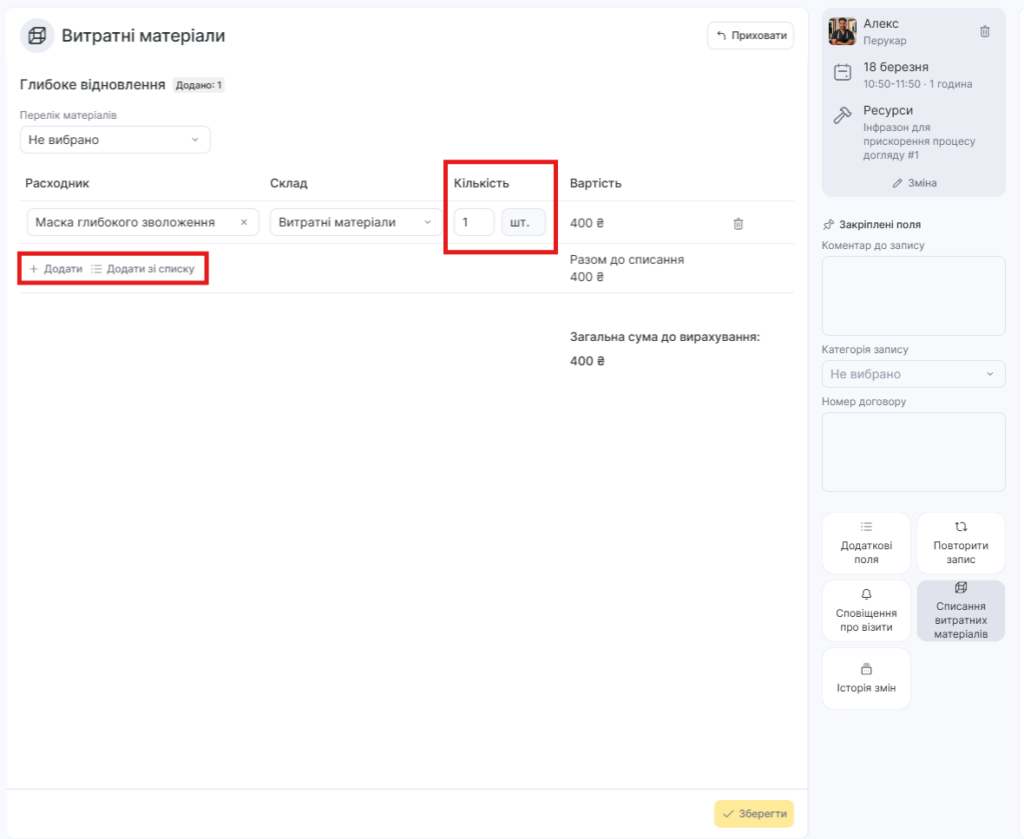Open Історія змін tile
The height and width of the screenshot is (839, 1024).
coord(866,679)
